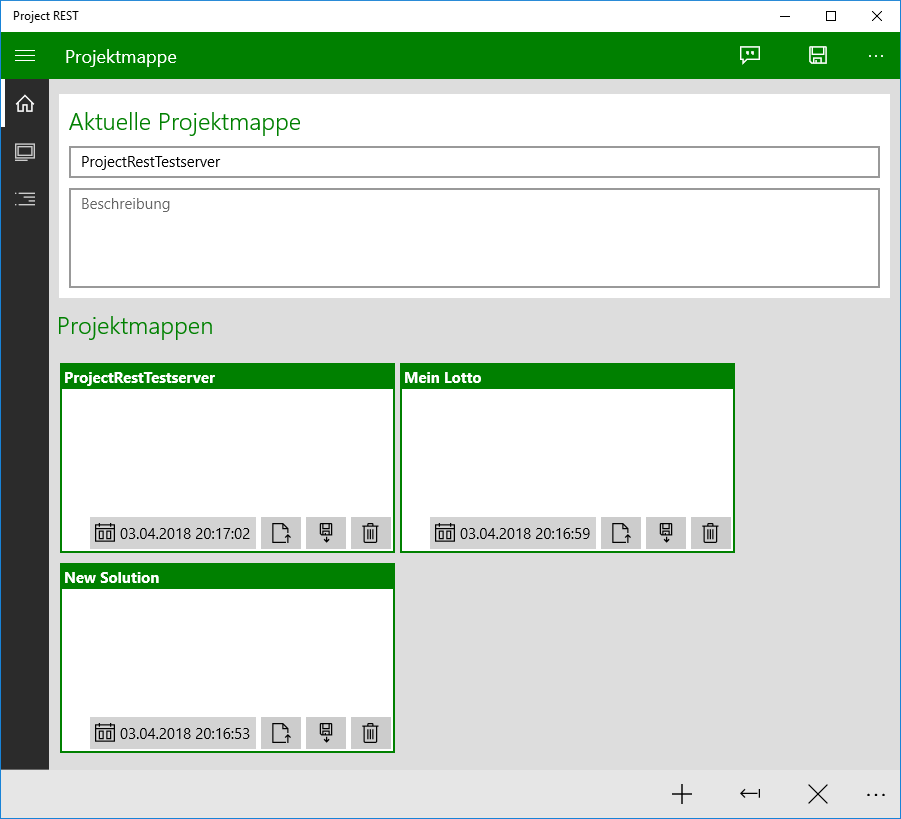The image size is (901, 819).
Task: Delete the Mein Lotto project
Action: tap(710, 533)
